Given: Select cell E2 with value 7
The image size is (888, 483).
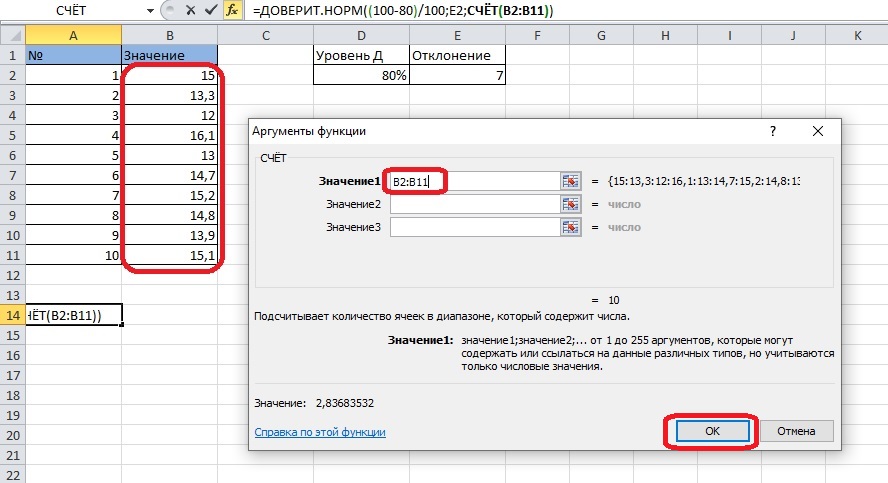Looking at the screenshot, I should (457, 75).
